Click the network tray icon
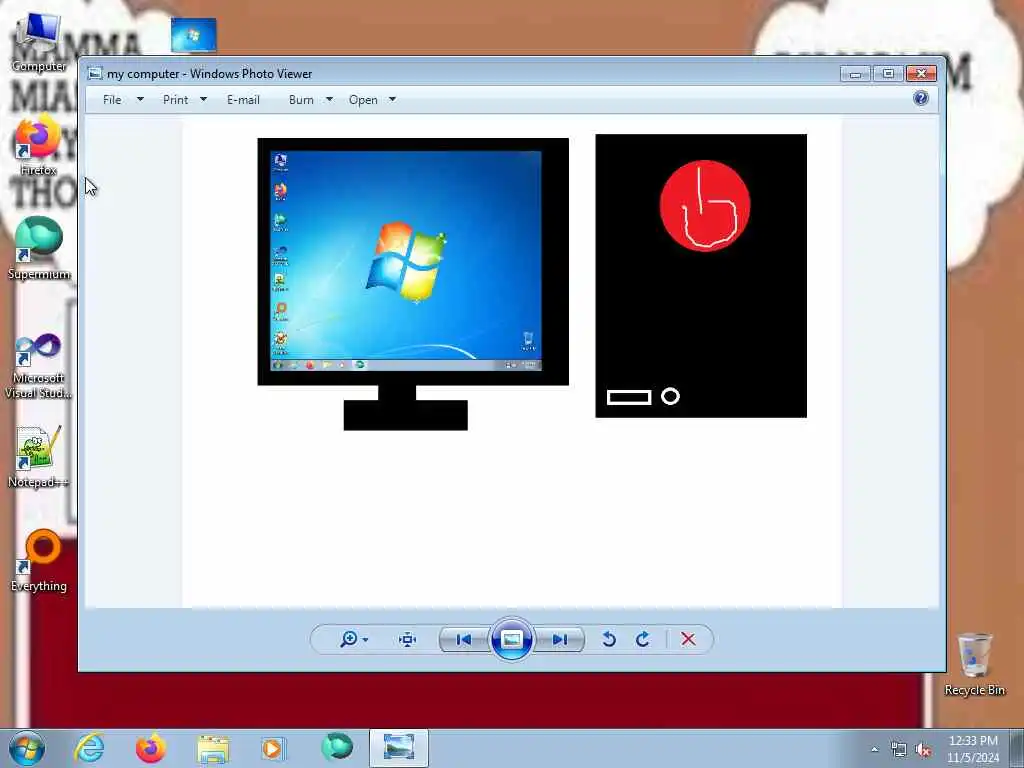 [899, 750]
